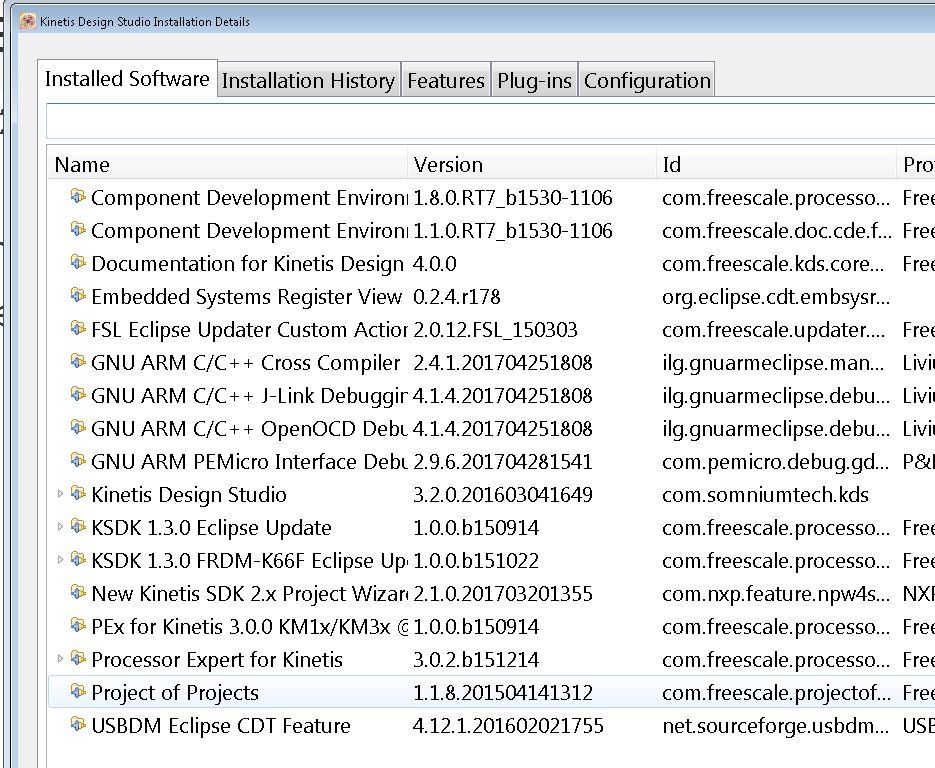This screenshot has width=935, height=768.
Task: Sort by the Id column header
Action: tap(776, 165)
